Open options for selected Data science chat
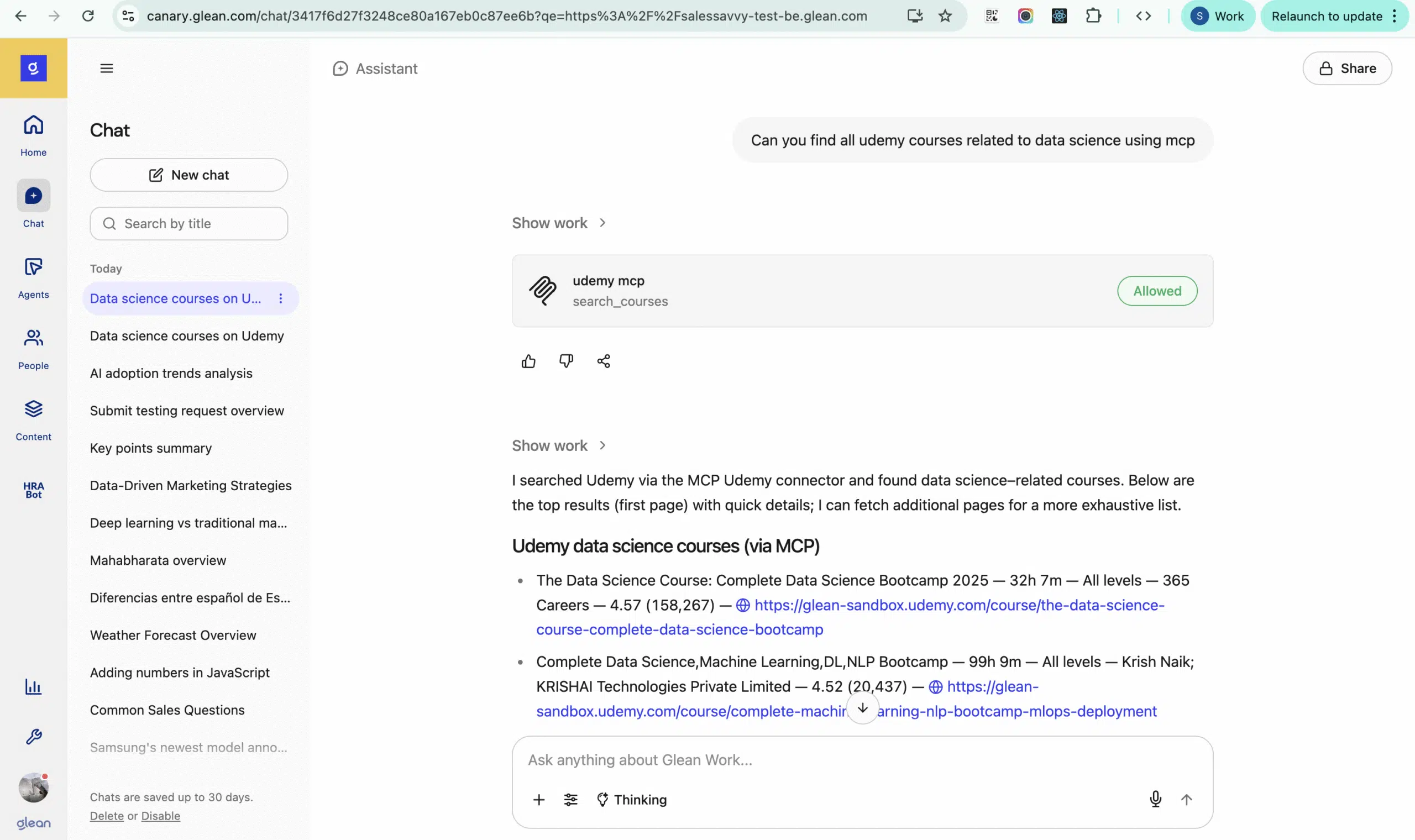 coord(281,298)
